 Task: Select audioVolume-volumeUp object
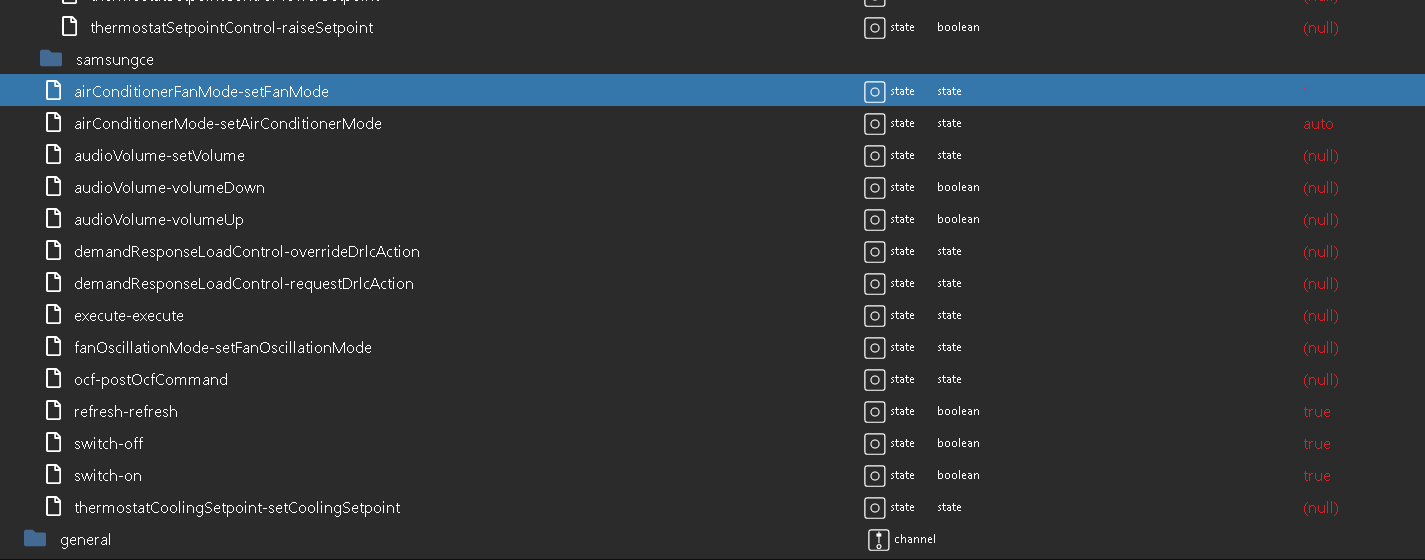point(159,220)
